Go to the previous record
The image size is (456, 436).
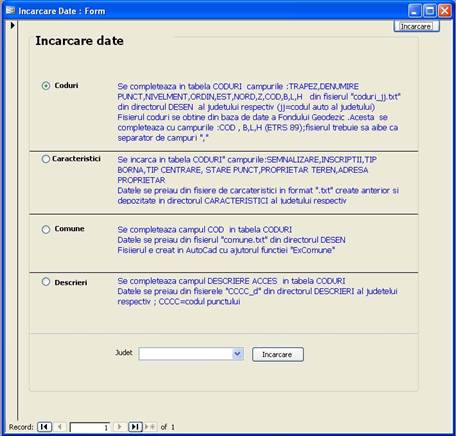(59, 427)
